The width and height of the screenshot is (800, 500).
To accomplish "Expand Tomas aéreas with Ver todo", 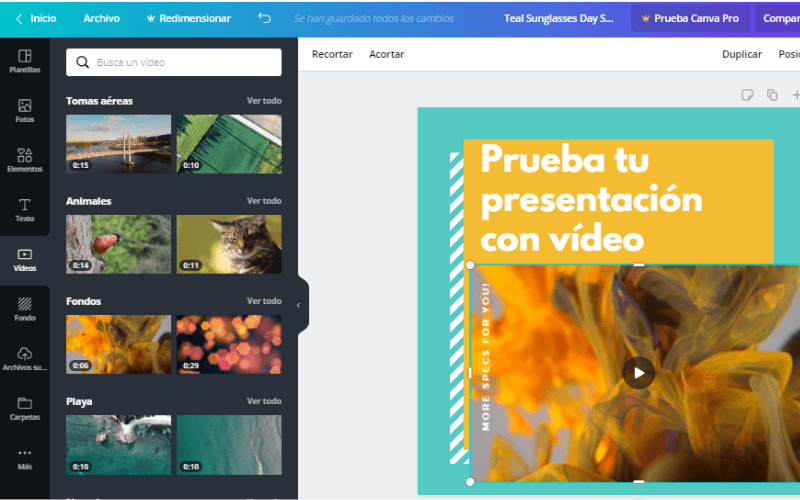I will 264,101.
